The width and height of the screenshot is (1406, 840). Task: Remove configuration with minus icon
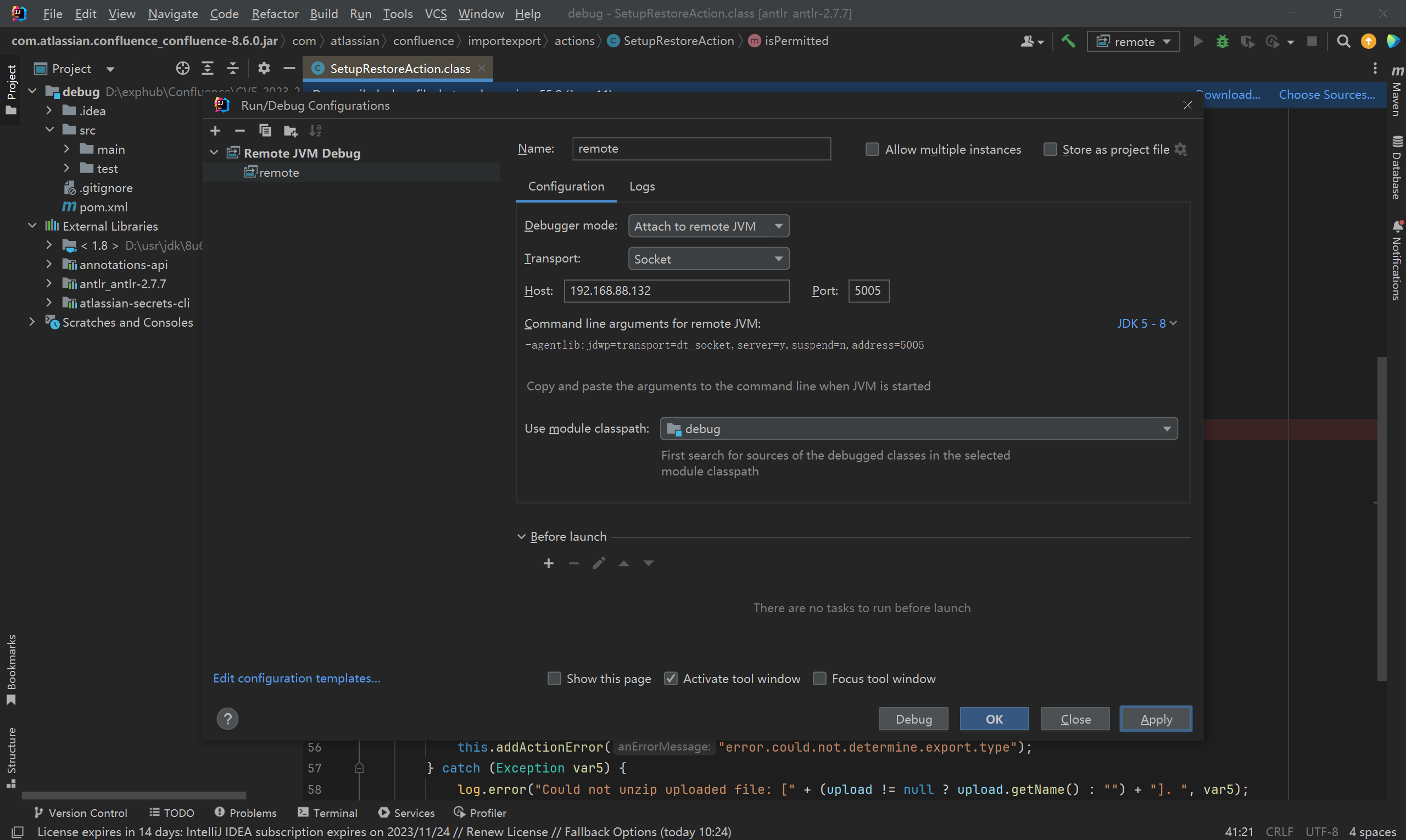point(239,131)
